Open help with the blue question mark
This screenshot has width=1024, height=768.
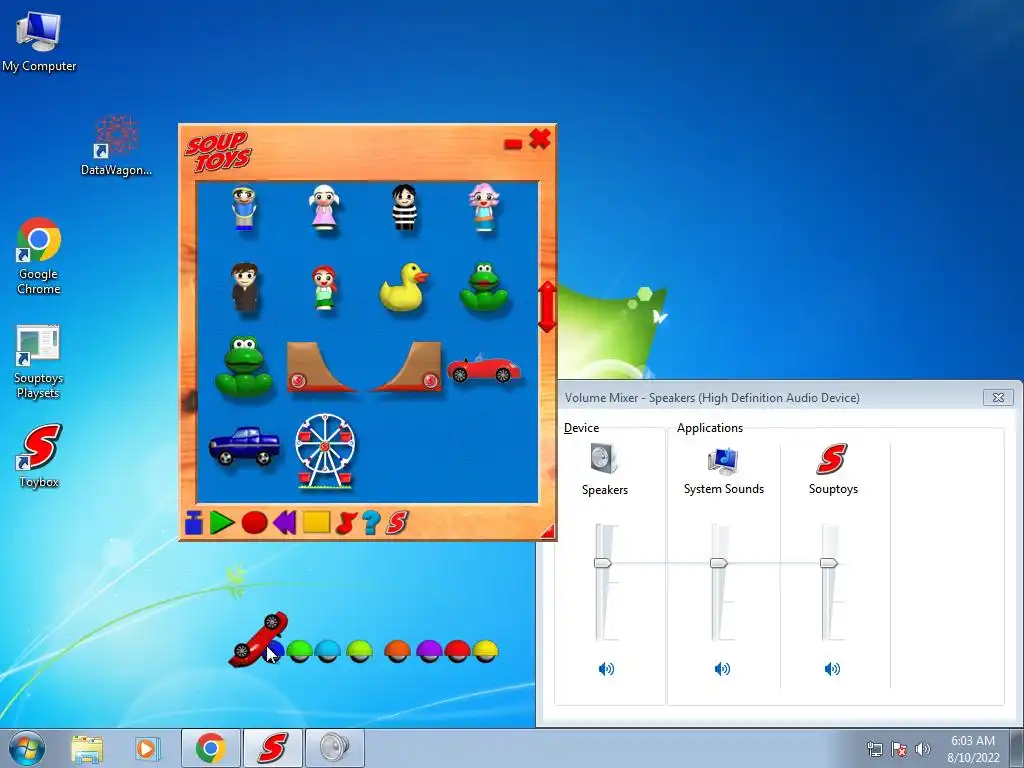(x=371, y=523)
